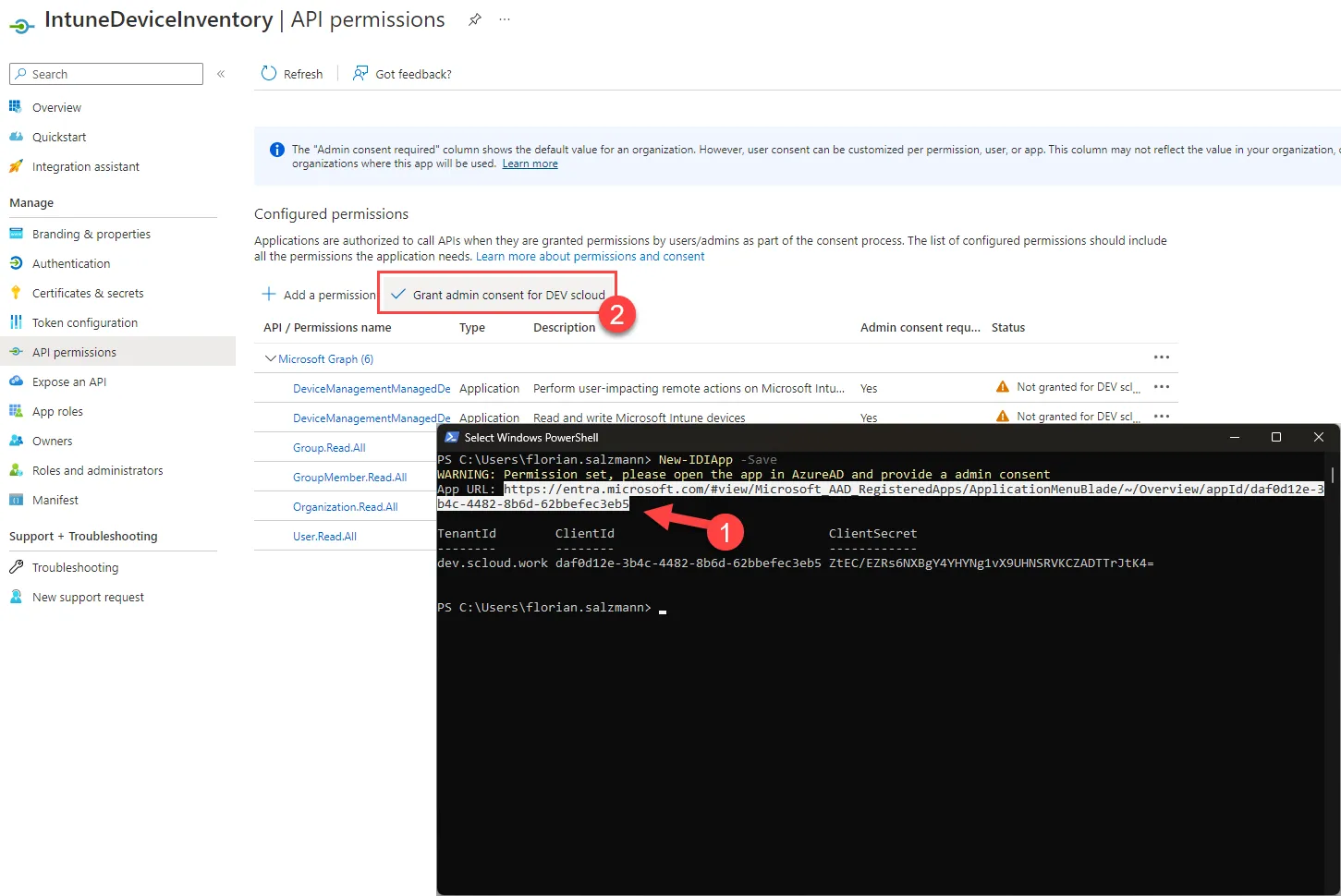Click the ClientSecret value in PowerShell
This screenshot has width=1341, height=896.
[x=991, y=563]
